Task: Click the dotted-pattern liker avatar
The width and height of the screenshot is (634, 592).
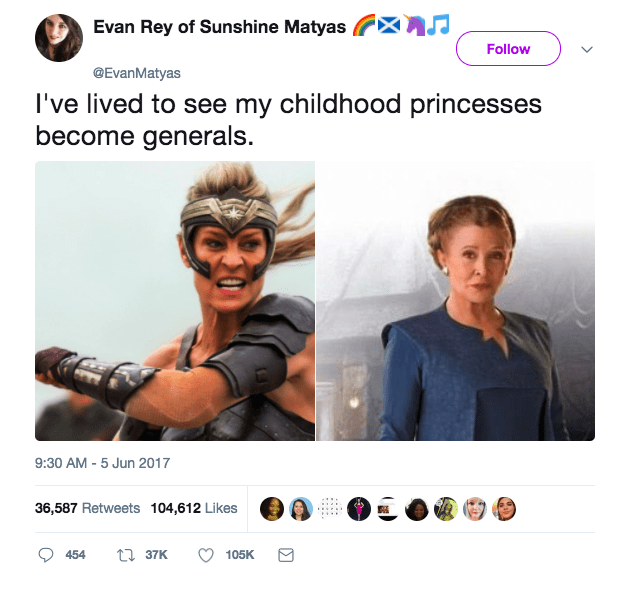Action: (x=330, y=509)
